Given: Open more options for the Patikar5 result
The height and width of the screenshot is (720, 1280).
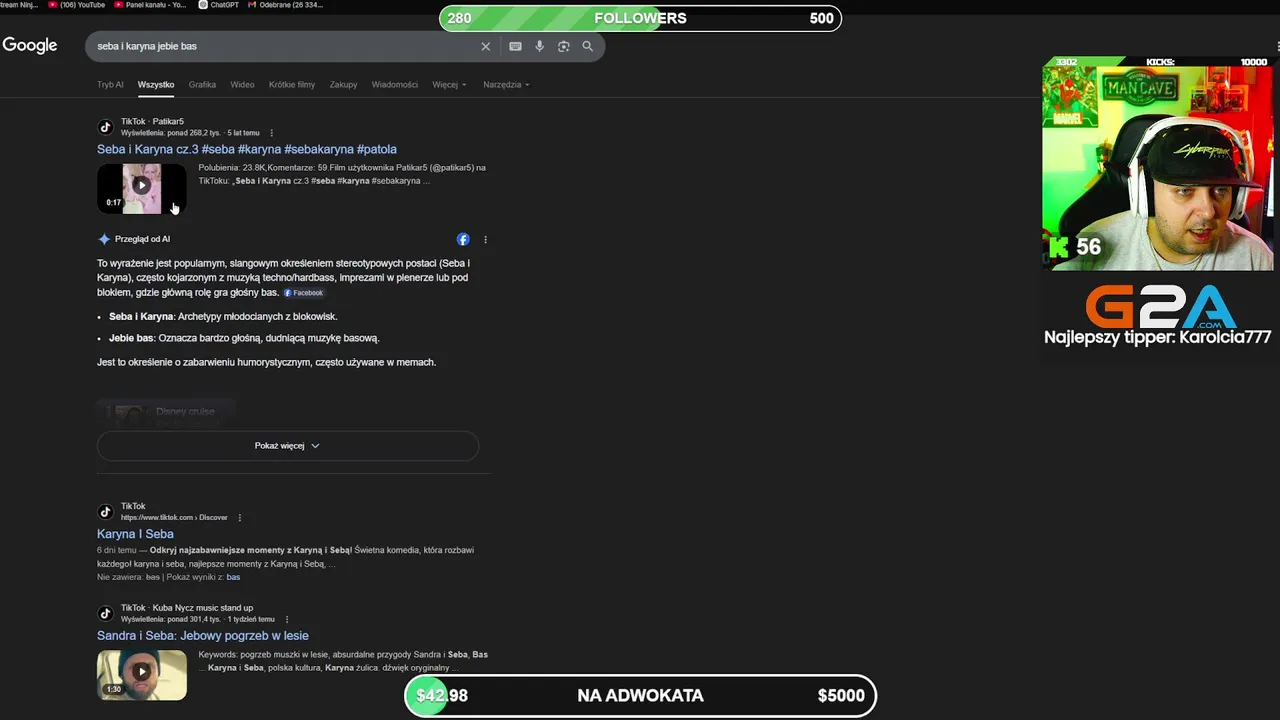Looking at the screenshot, I should [271, 133].
